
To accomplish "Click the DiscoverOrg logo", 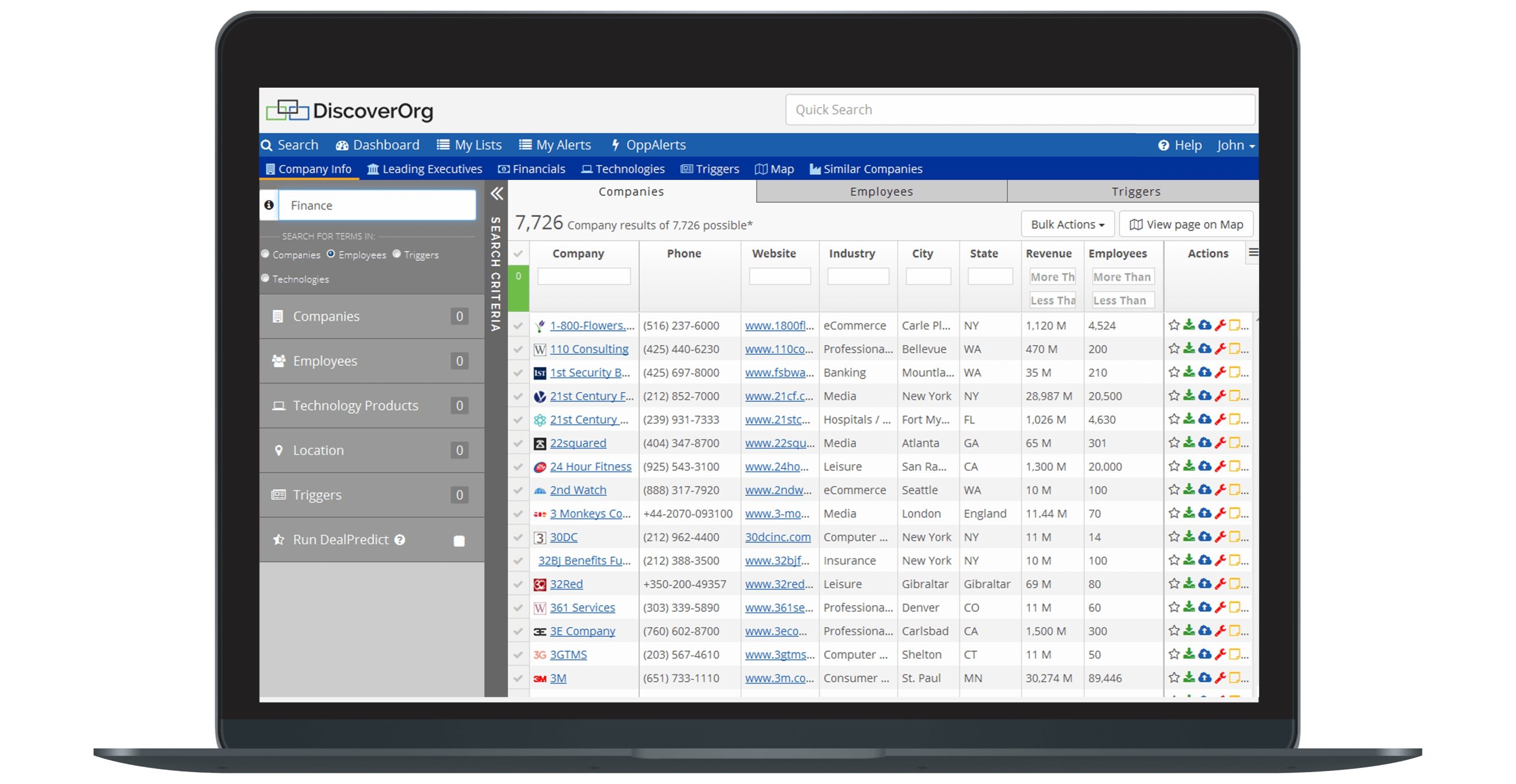I will point(350,110).
